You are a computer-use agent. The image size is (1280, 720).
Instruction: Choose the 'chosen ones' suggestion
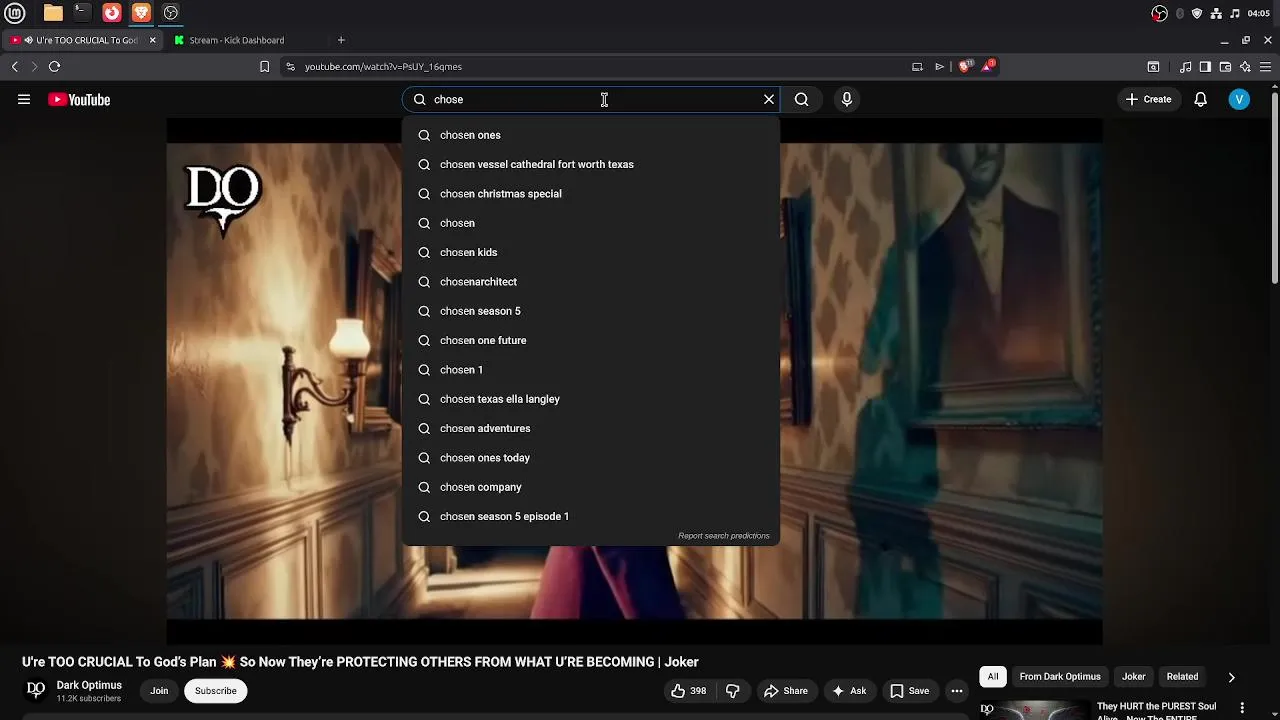click(591, 135)
